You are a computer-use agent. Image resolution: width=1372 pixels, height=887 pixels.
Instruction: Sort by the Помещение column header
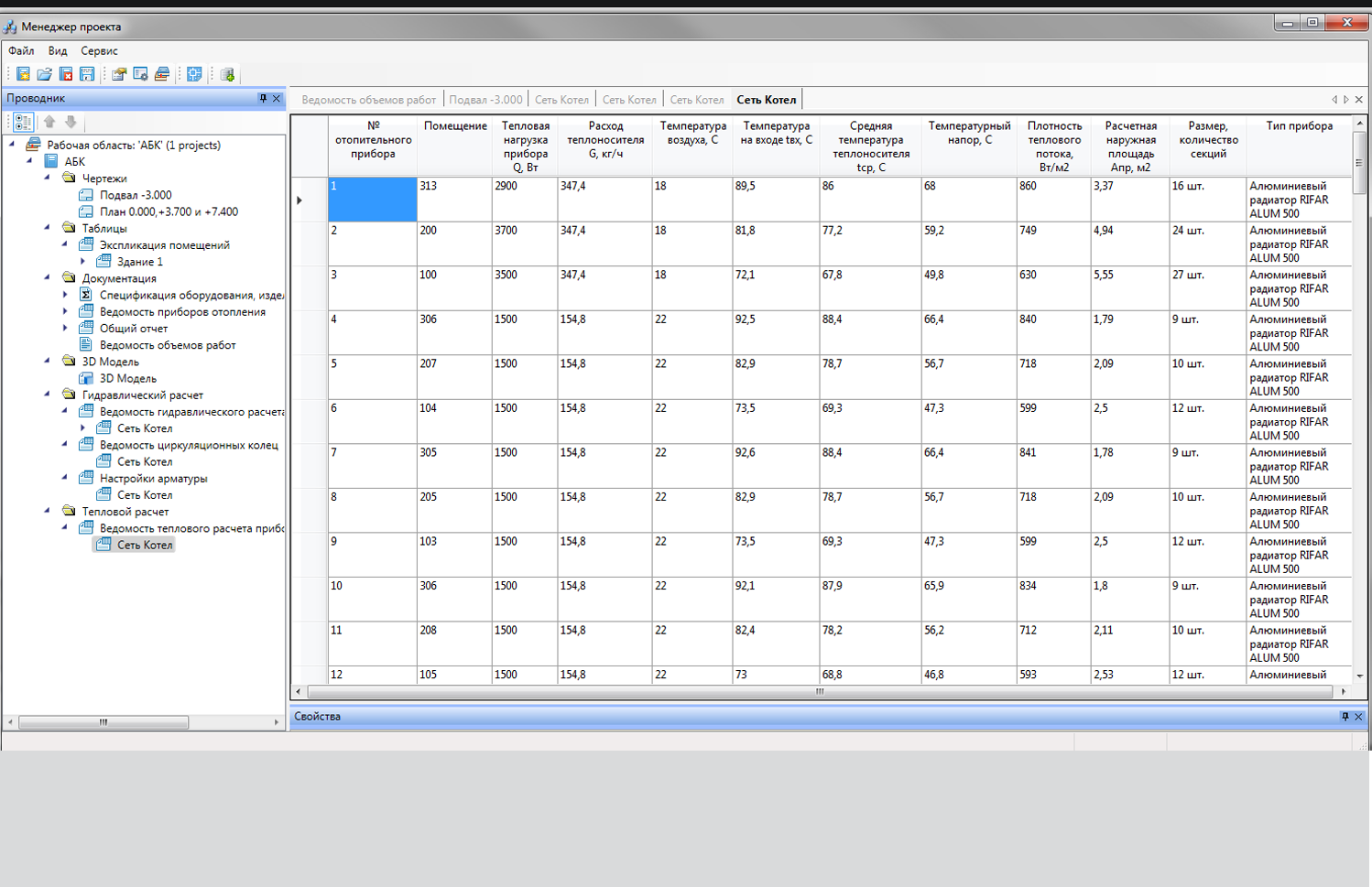tap(455, 146)
